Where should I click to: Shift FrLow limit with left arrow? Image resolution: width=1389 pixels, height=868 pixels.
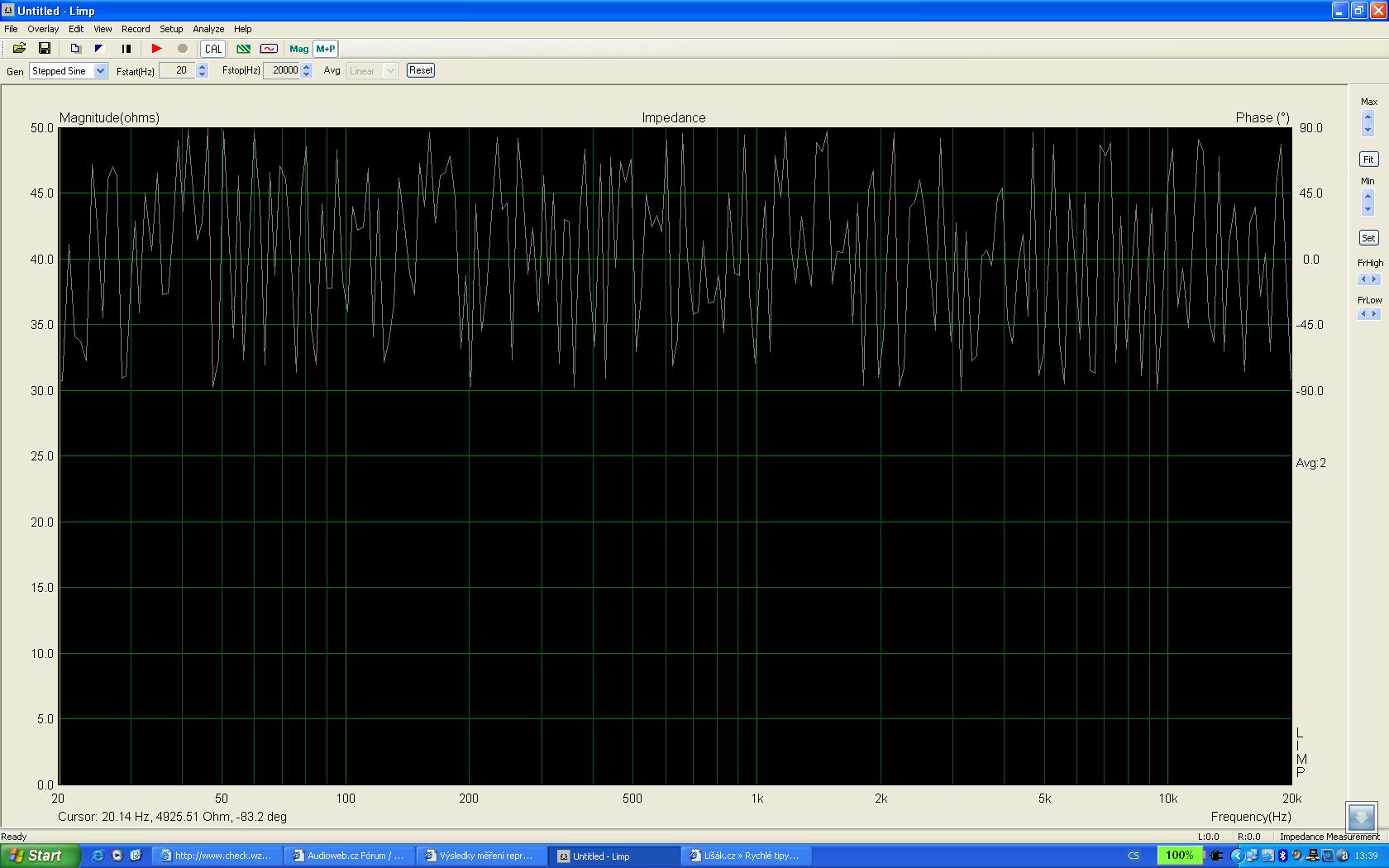(1363, 314)
